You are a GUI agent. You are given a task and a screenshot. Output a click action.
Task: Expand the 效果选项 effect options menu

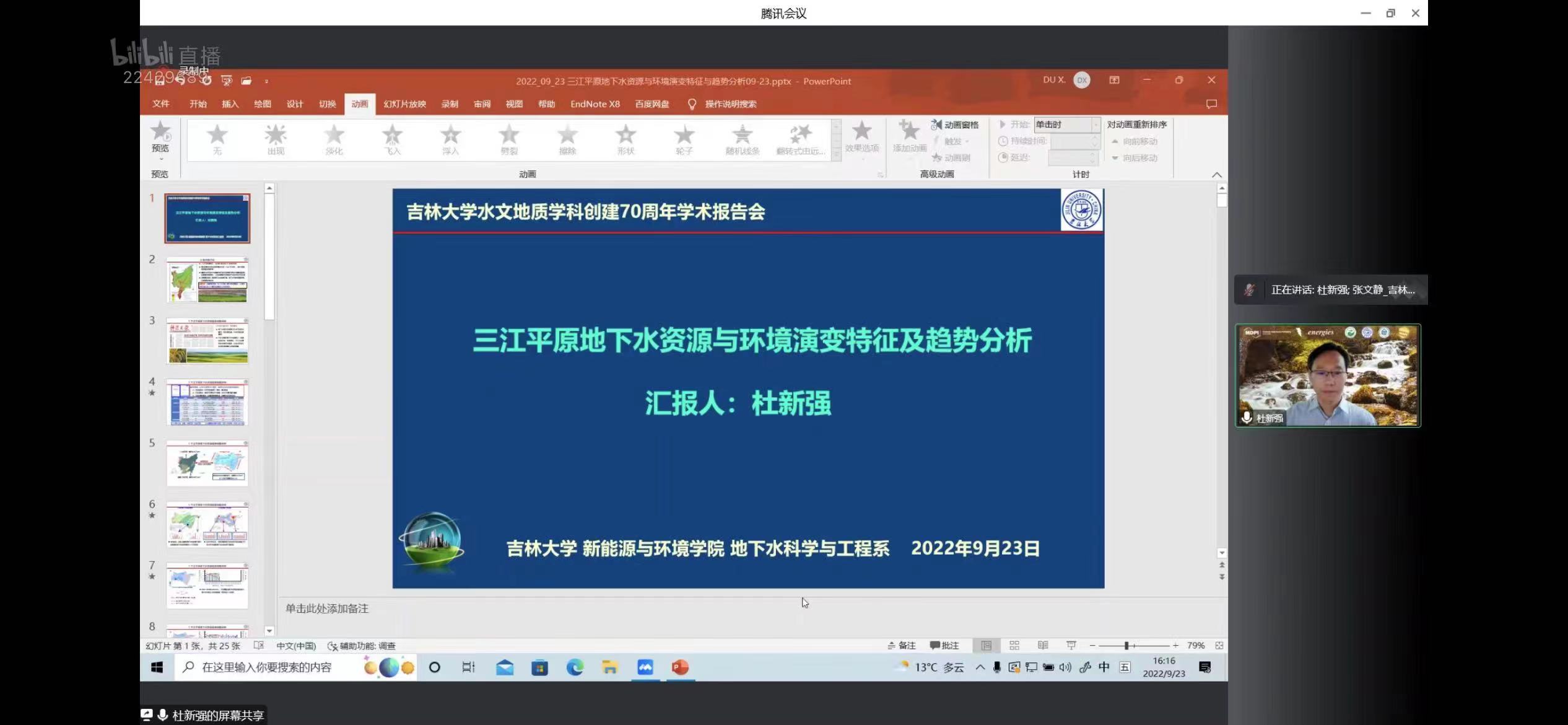(x=861, y=138)
